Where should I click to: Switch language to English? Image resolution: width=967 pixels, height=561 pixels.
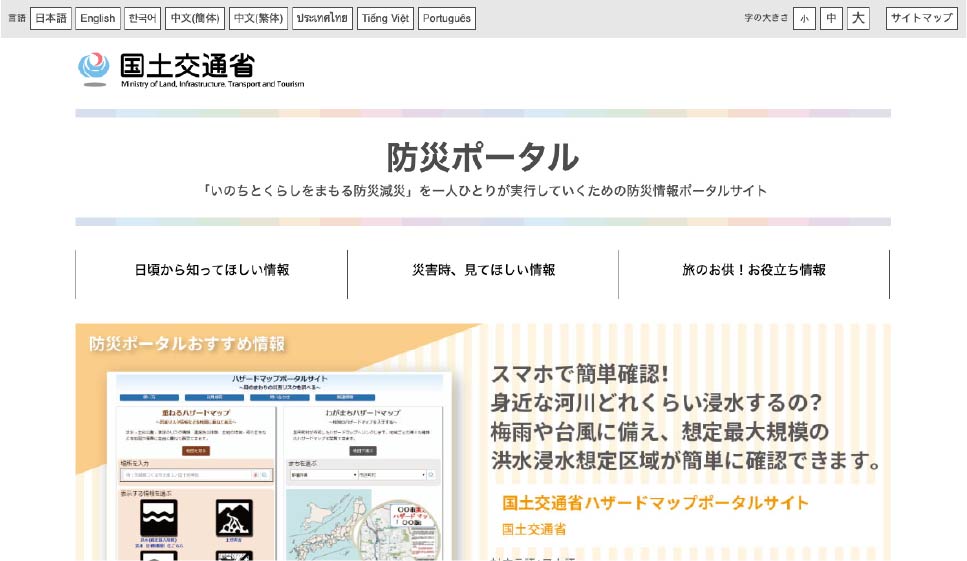(97, 18)
